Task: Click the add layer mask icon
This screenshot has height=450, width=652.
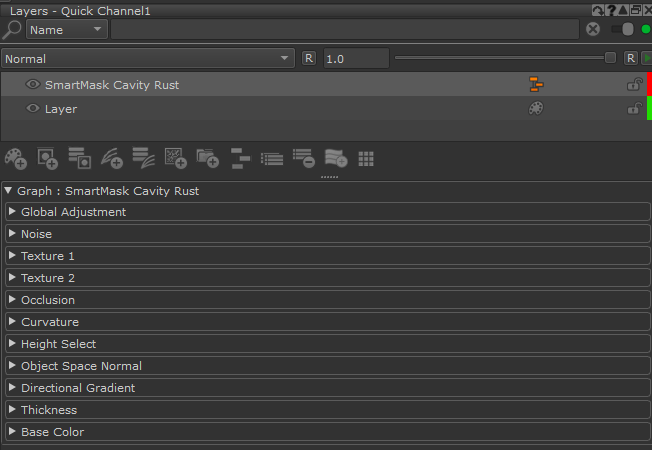Action: 48,158
